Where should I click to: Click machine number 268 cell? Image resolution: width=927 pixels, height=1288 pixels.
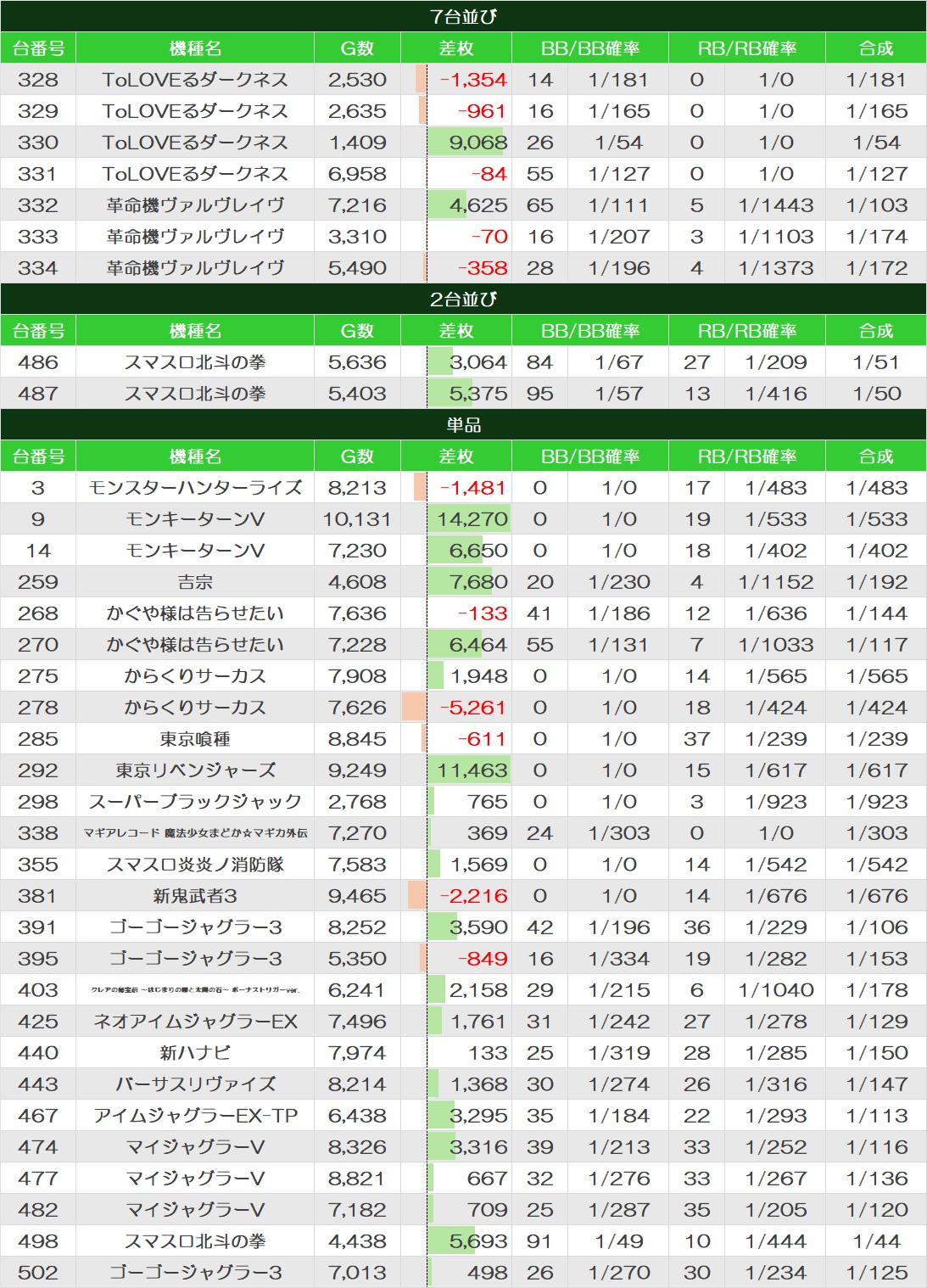38,613
